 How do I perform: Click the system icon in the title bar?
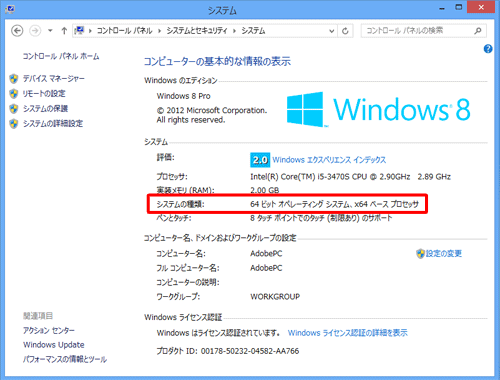click(10, 9)
